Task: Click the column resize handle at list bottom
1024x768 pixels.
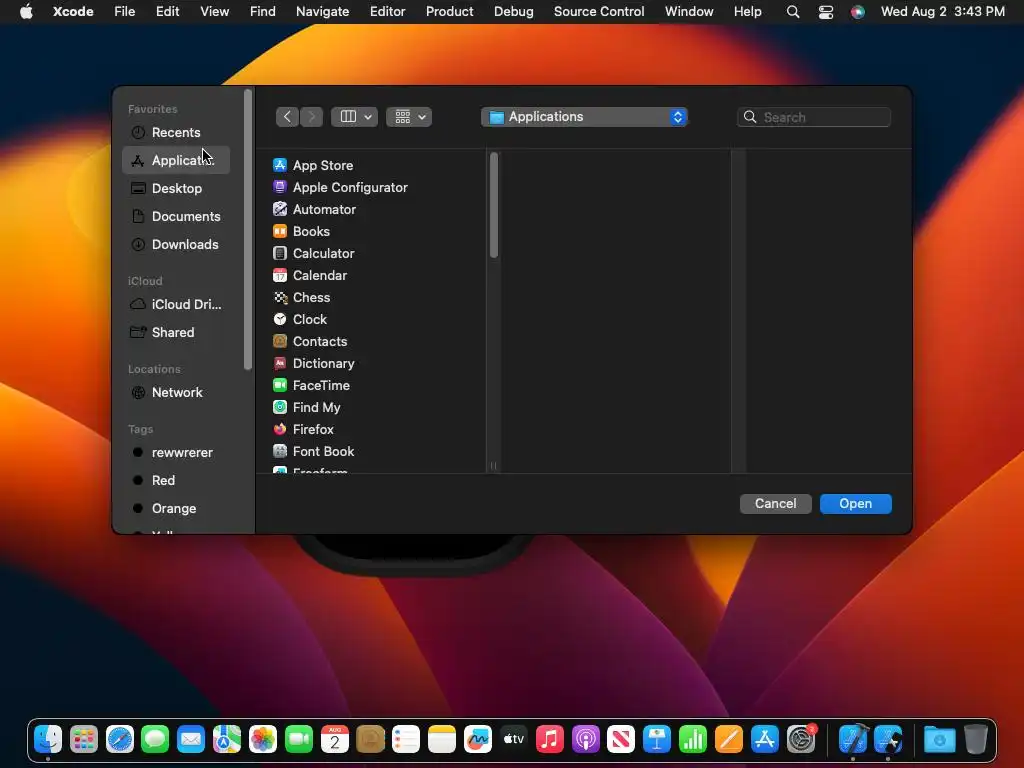Action: click(x=494, y=466)
